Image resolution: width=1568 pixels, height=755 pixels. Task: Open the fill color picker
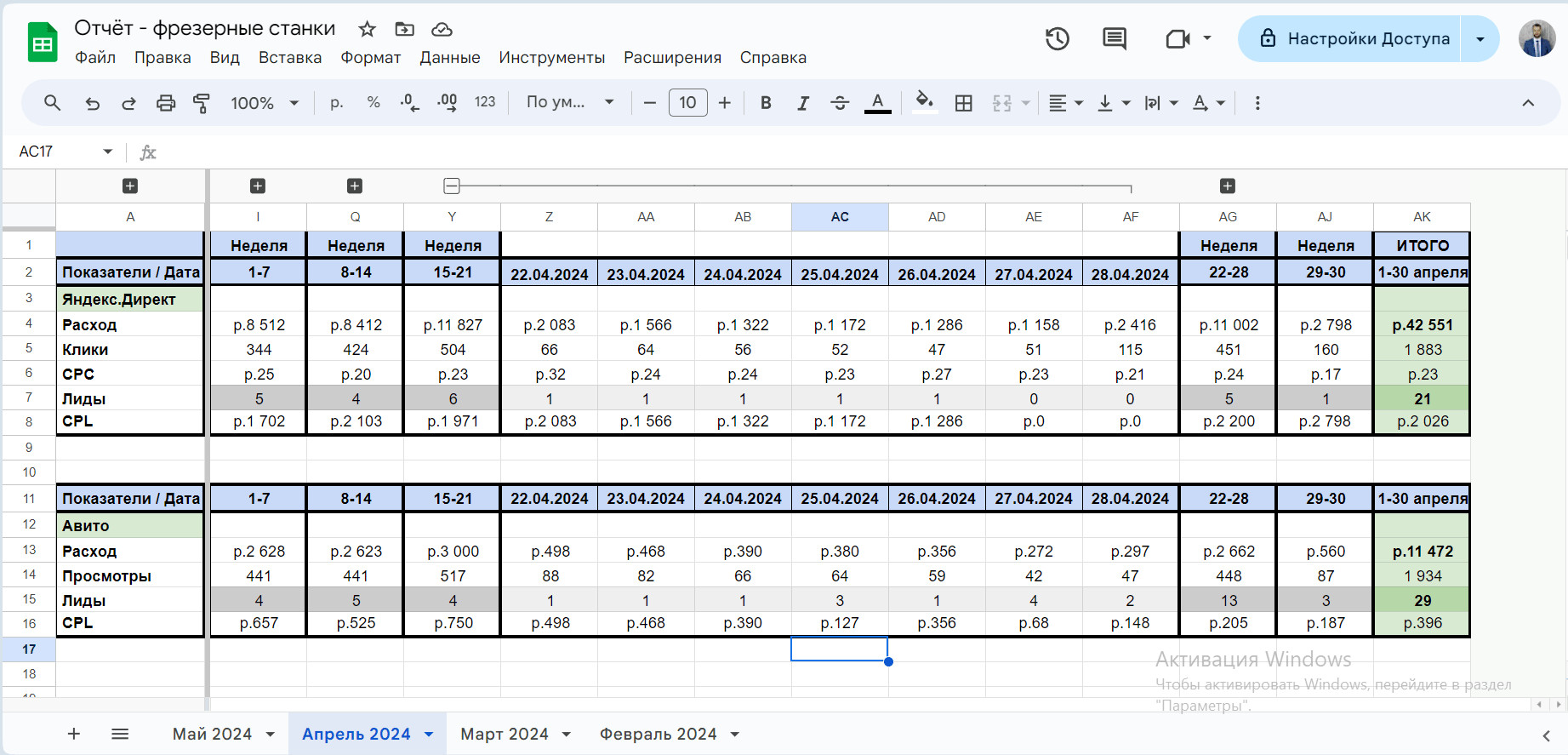pyautogui.click(x=924, y=103)
